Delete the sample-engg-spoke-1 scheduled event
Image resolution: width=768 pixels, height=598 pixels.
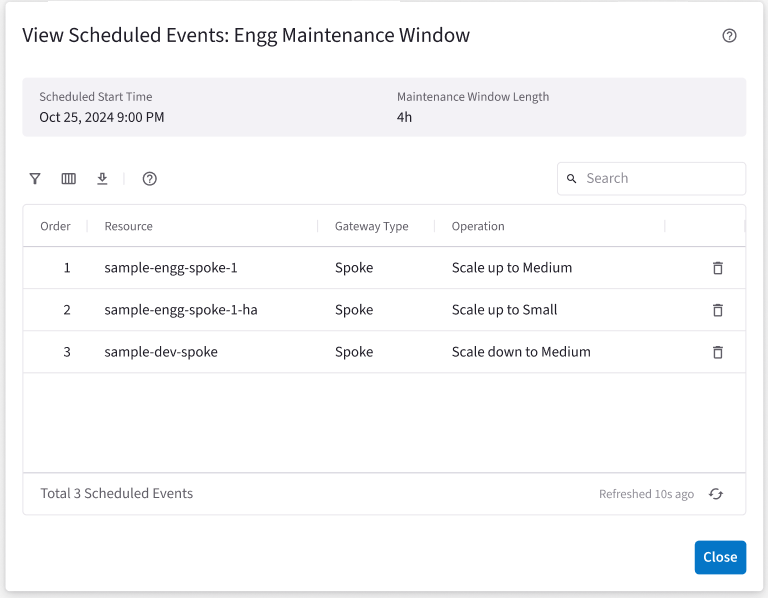pos(717,268)
